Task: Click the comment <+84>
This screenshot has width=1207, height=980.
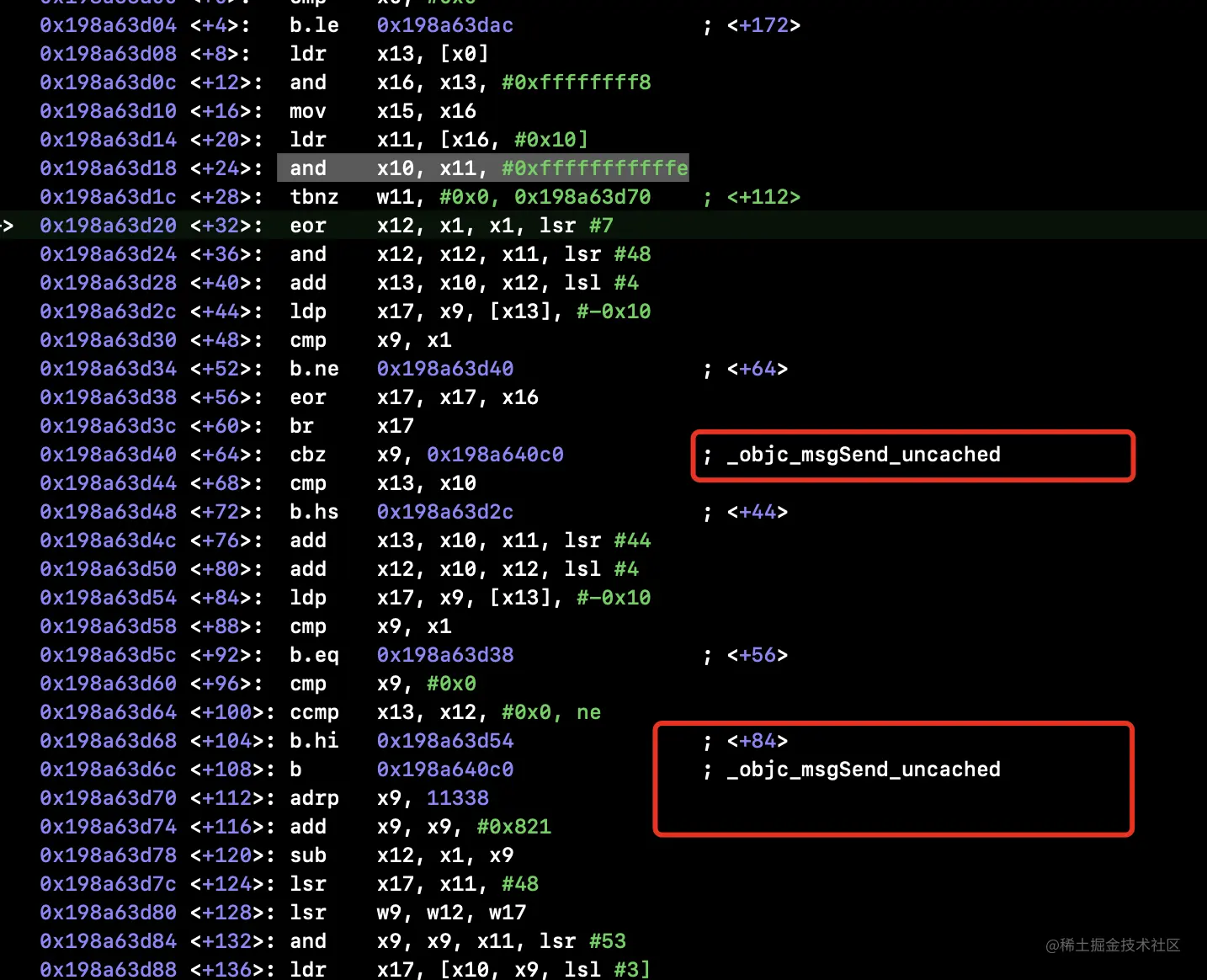Action: click(758, 741)
